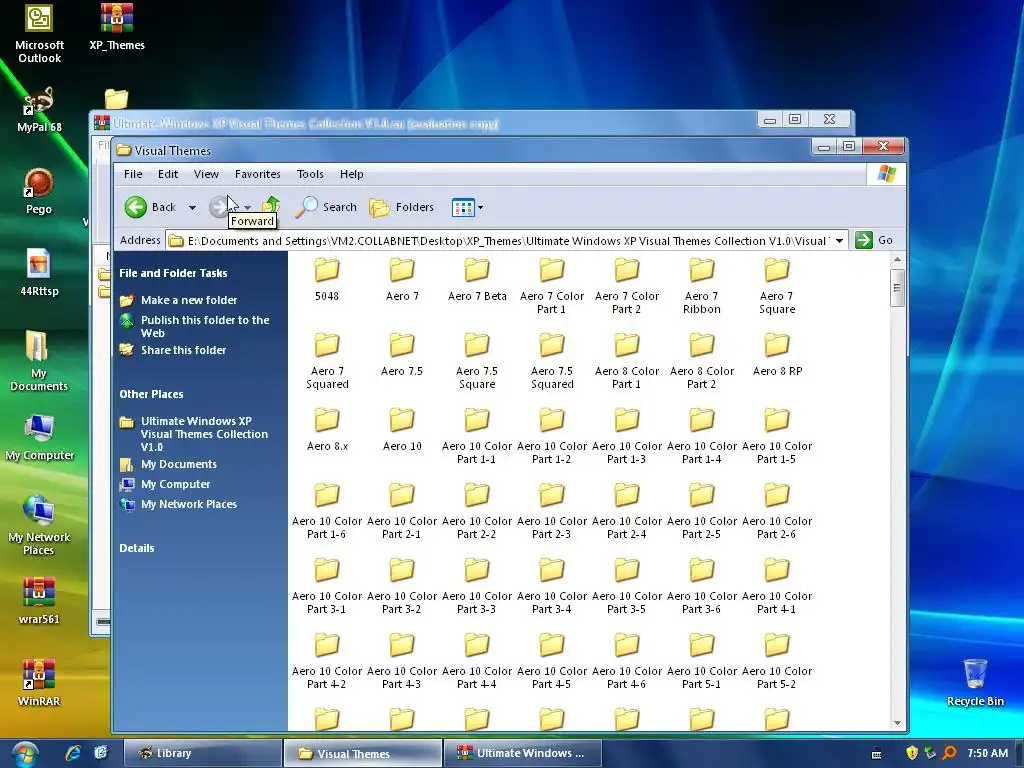Click the vertical scrollbar thumb
Screen dimensions: 1024x768
pyautogui.click(x=897, y=287)
